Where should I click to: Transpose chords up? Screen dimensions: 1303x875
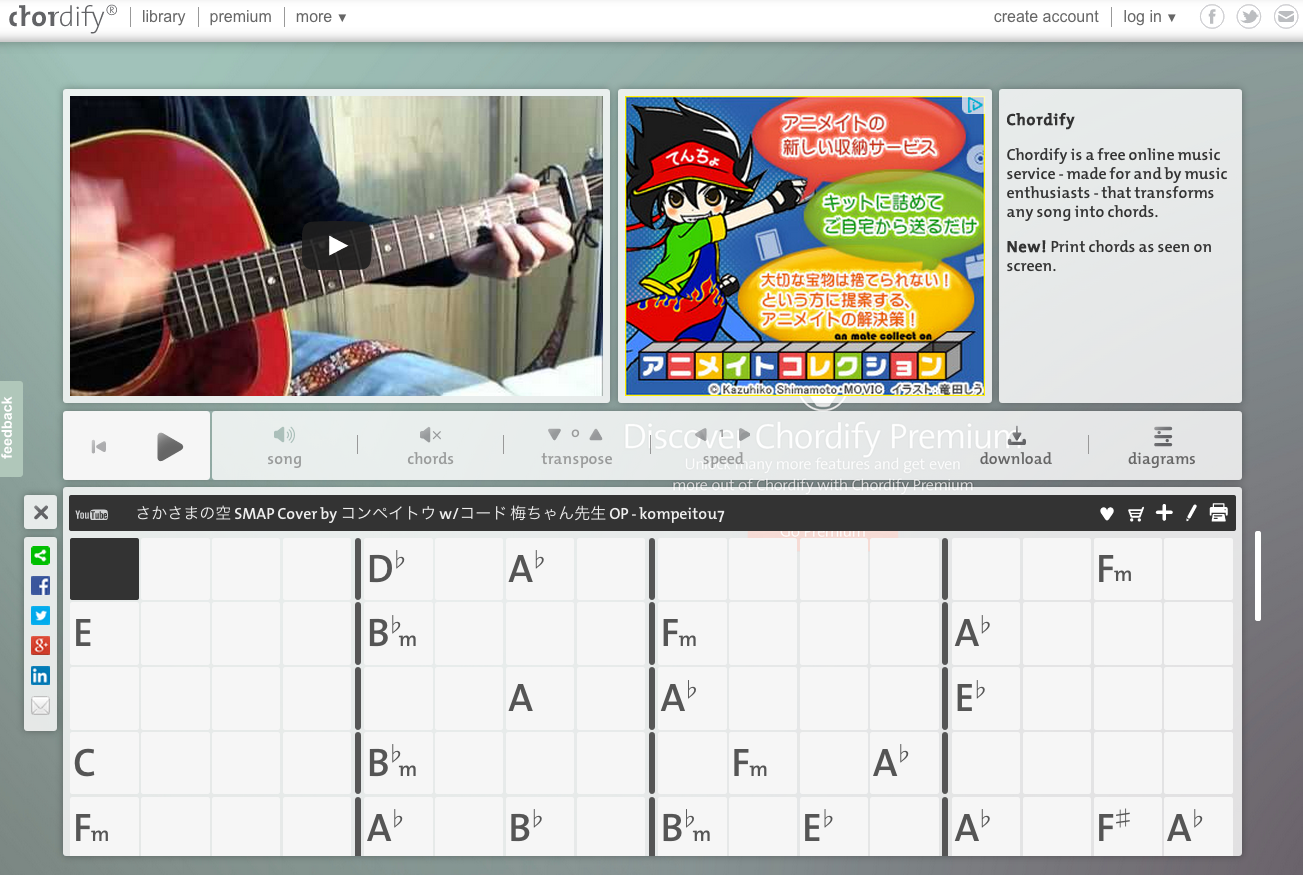pos(596,434)
